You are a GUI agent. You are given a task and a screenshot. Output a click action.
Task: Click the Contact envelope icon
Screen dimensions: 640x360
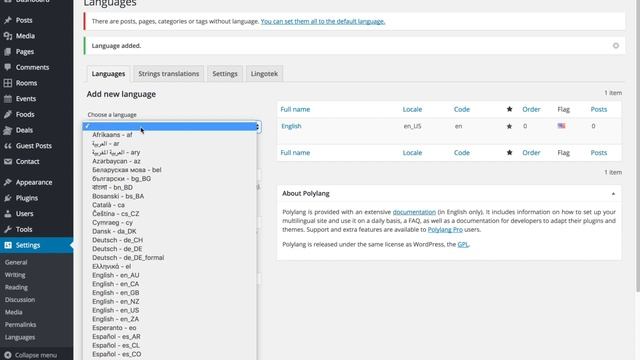(8, 162)
